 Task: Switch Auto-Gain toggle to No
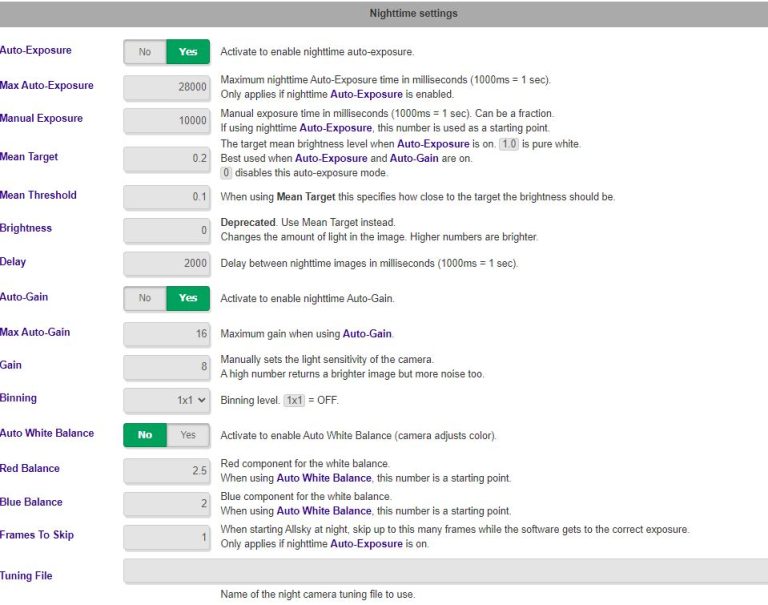pos(145,298)
